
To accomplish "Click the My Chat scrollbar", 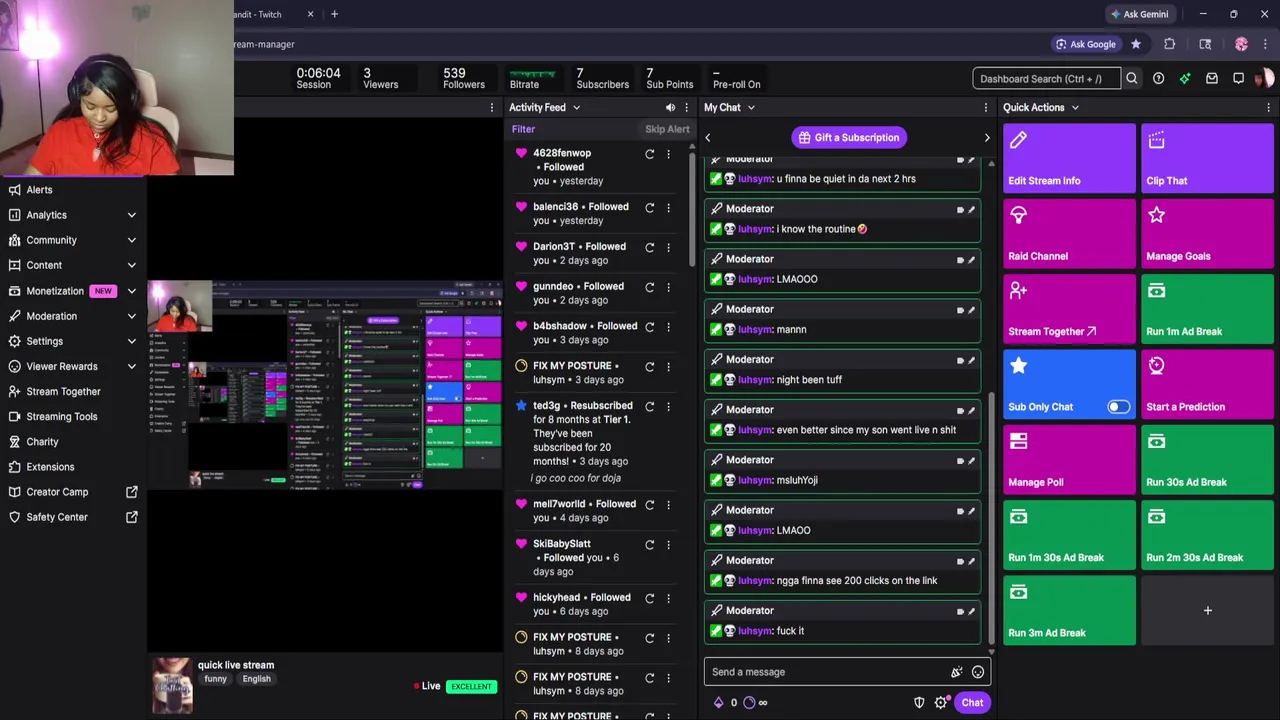I will pyautogui.click(x=991, y=517).
